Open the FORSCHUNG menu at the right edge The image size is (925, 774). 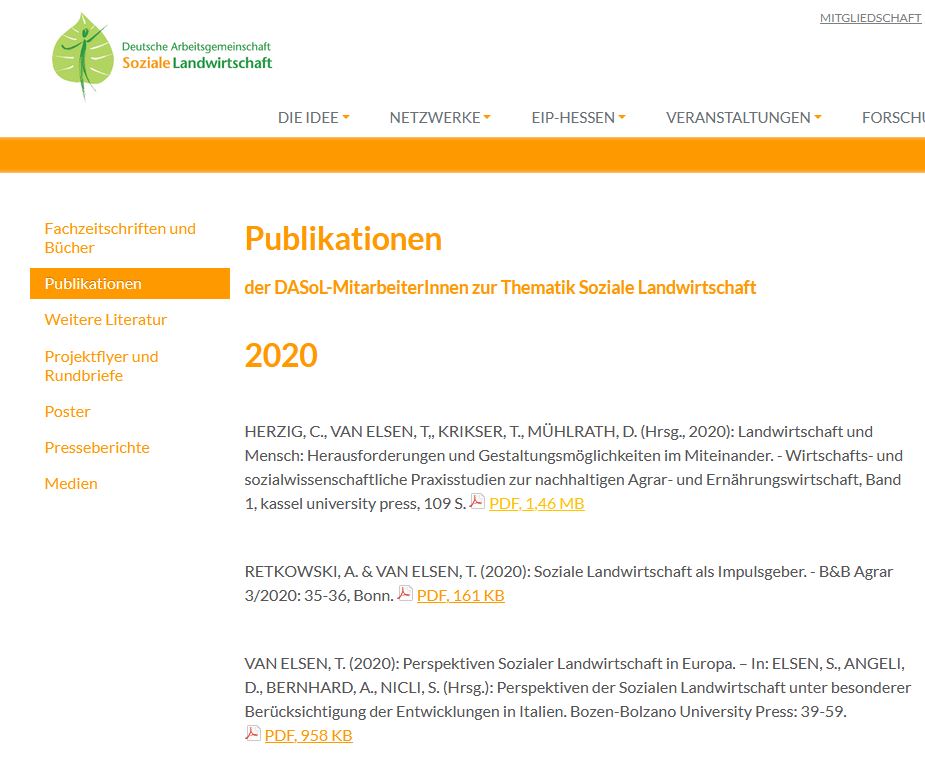[x=893, y=117]
